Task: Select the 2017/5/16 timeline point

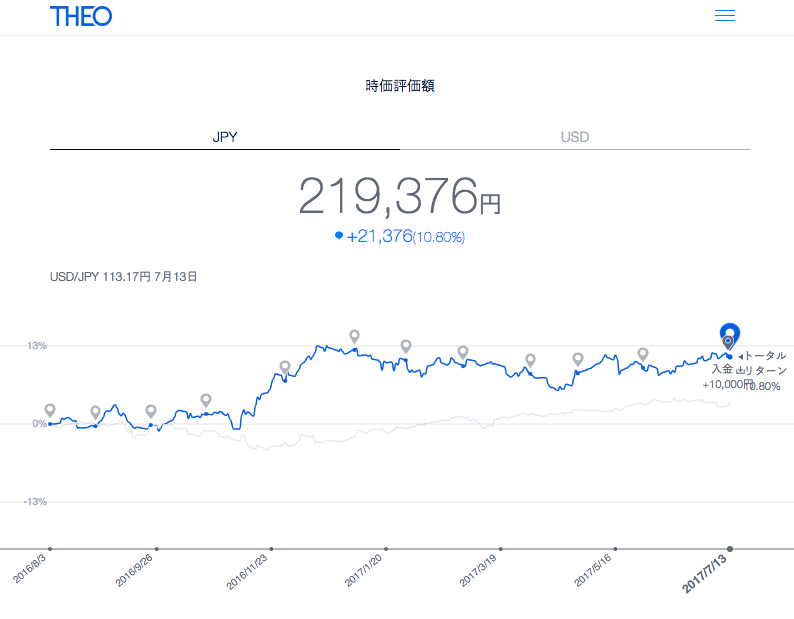Action: (616, 548)
